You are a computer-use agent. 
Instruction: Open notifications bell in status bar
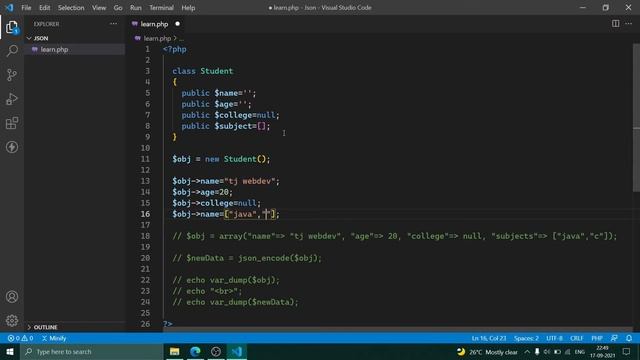point(629,338)
